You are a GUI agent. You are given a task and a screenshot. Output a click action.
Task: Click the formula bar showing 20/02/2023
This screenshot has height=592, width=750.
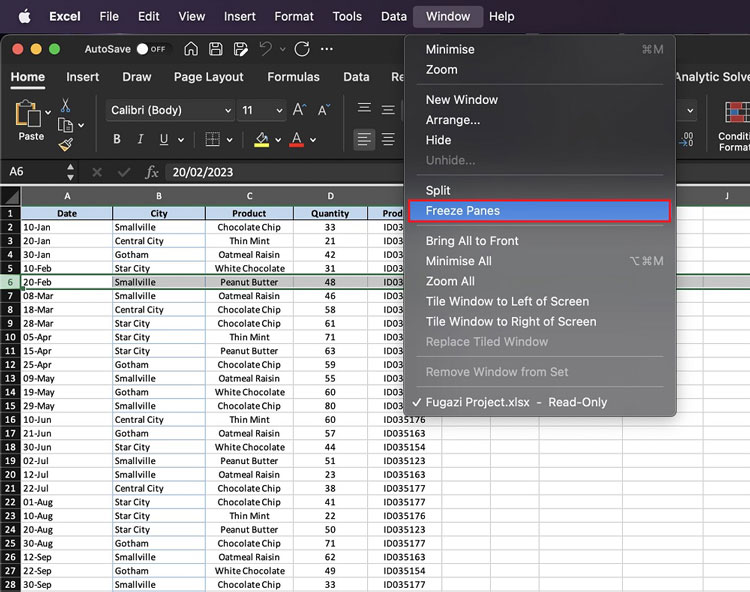(285, 172)
